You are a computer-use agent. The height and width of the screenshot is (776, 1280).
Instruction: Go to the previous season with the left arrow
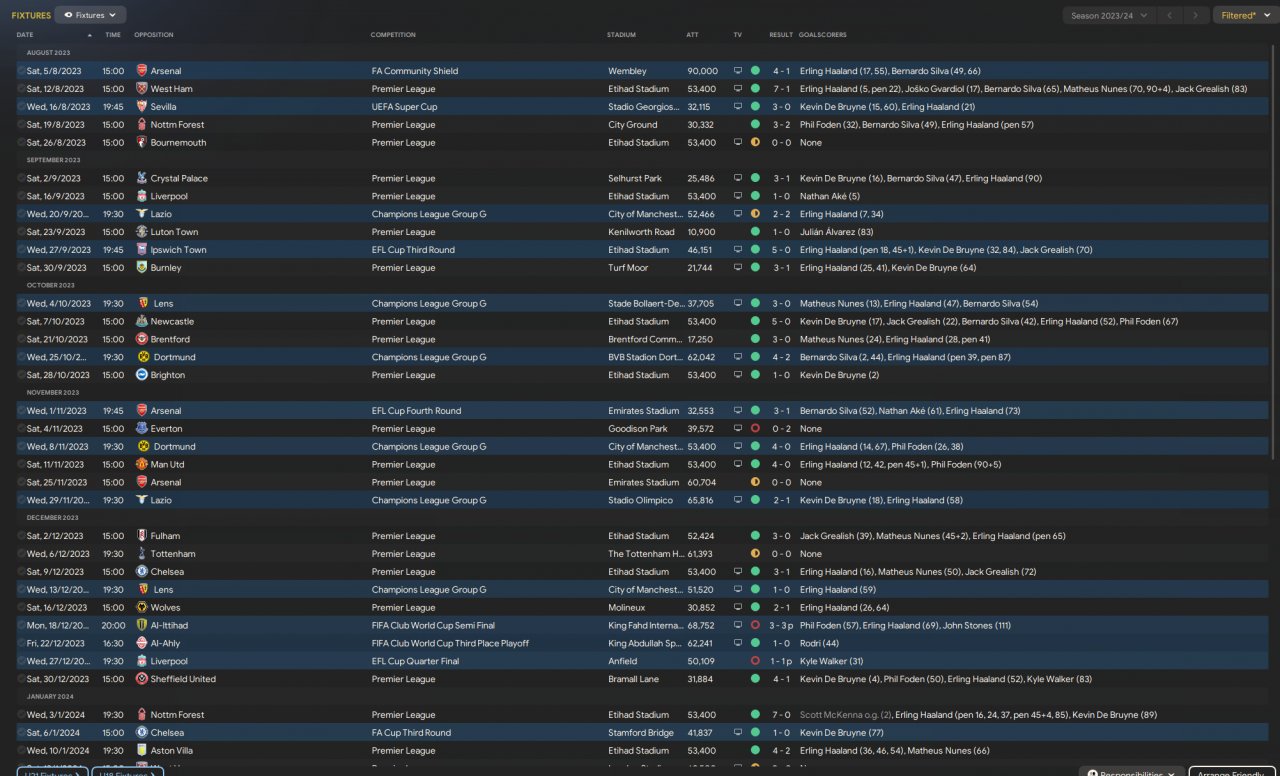(1169, 15)
